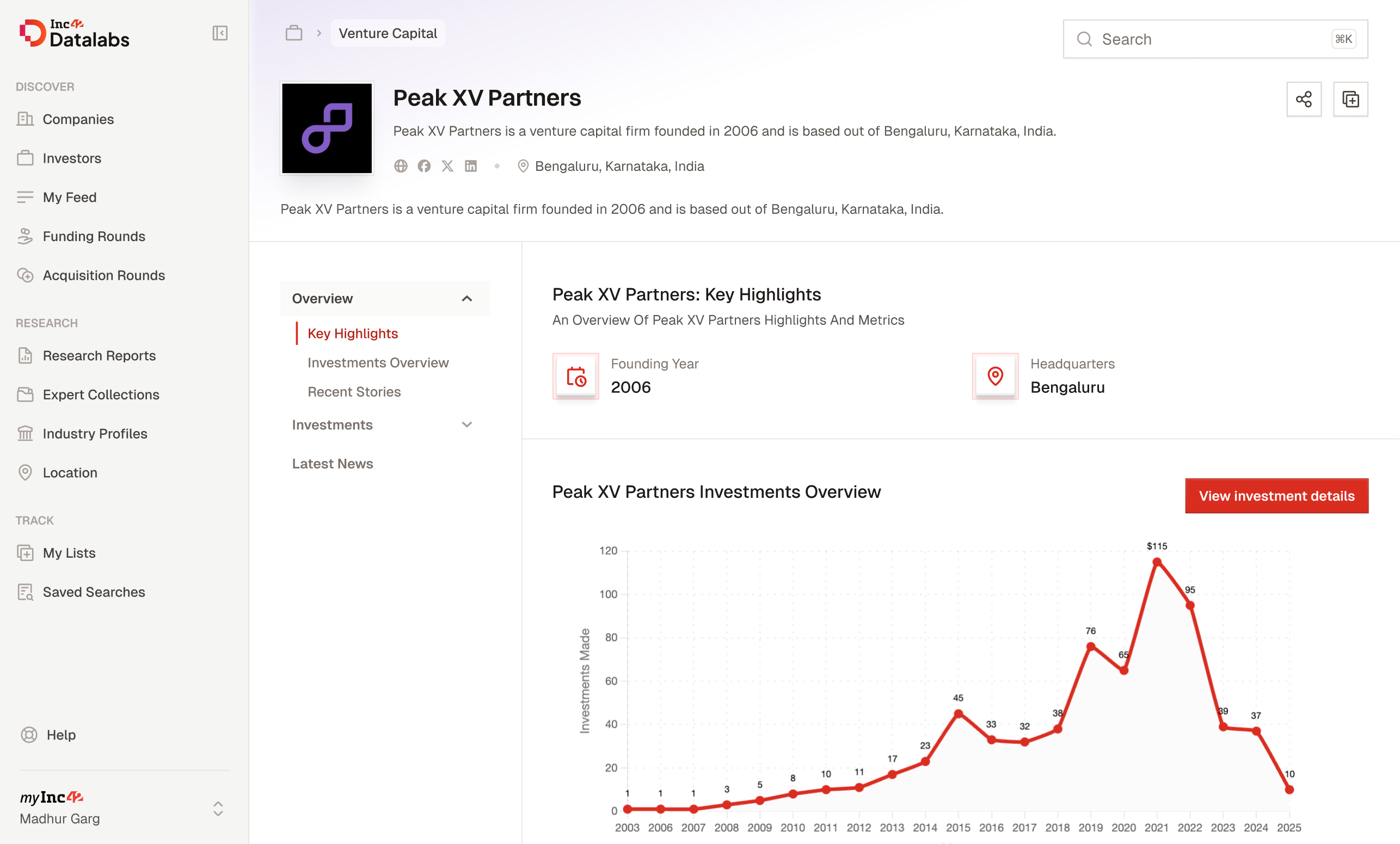1400x844 pixels.
Task: Open Research Reports in sidebar
Action: point(99,355)
